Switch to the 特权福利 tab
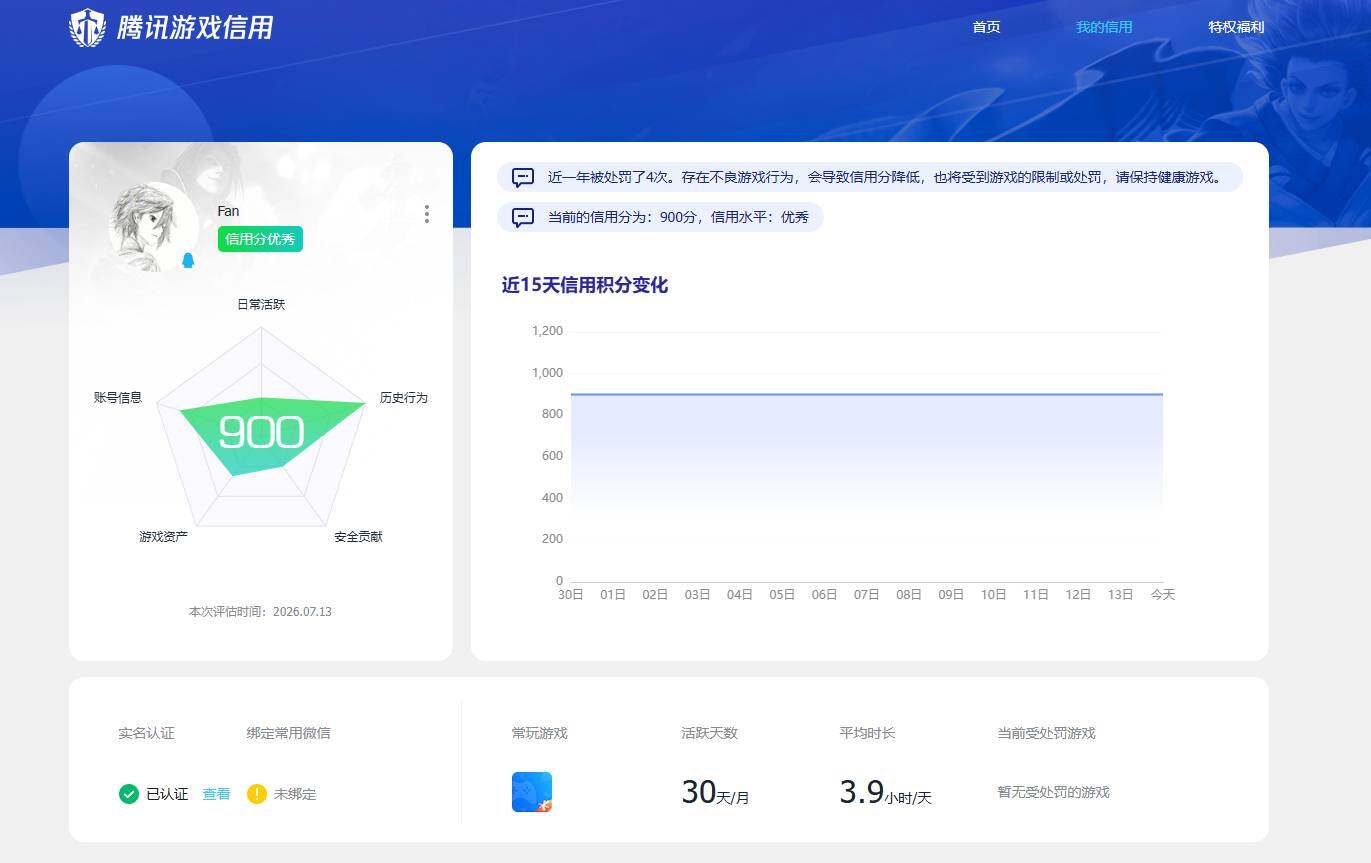The height and width of the screenshot is (863, 1371). pos(1236,27)
